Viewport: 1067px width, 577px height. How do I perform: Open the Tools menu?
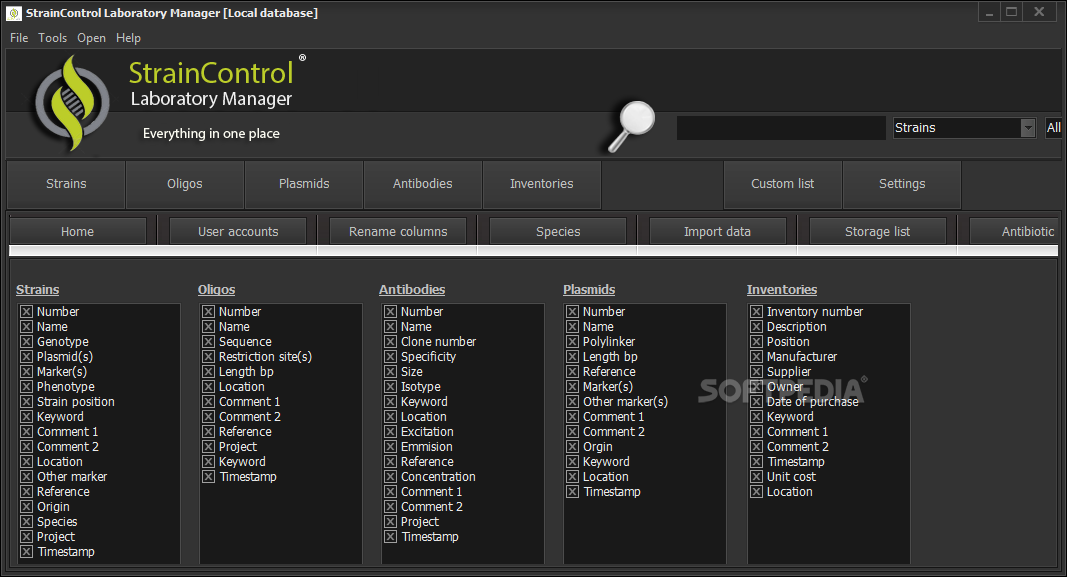pos(52,38)
